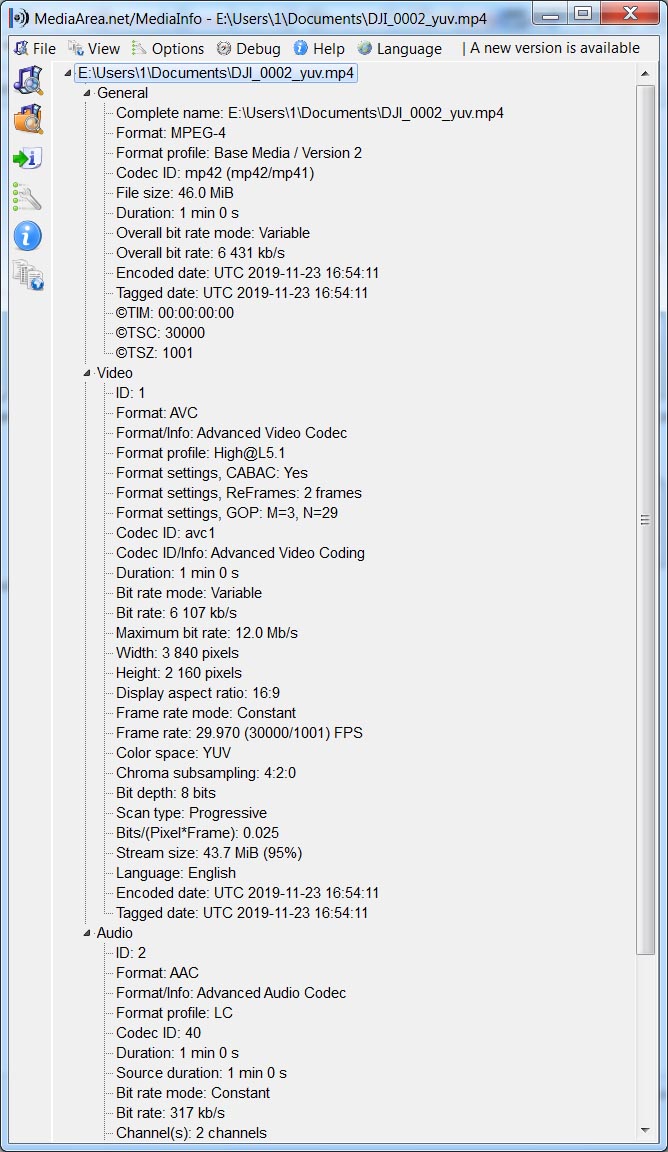
Task: Select 'Maximum bit rate: 12.0 Mb/s' row
Action: [206, 633]
